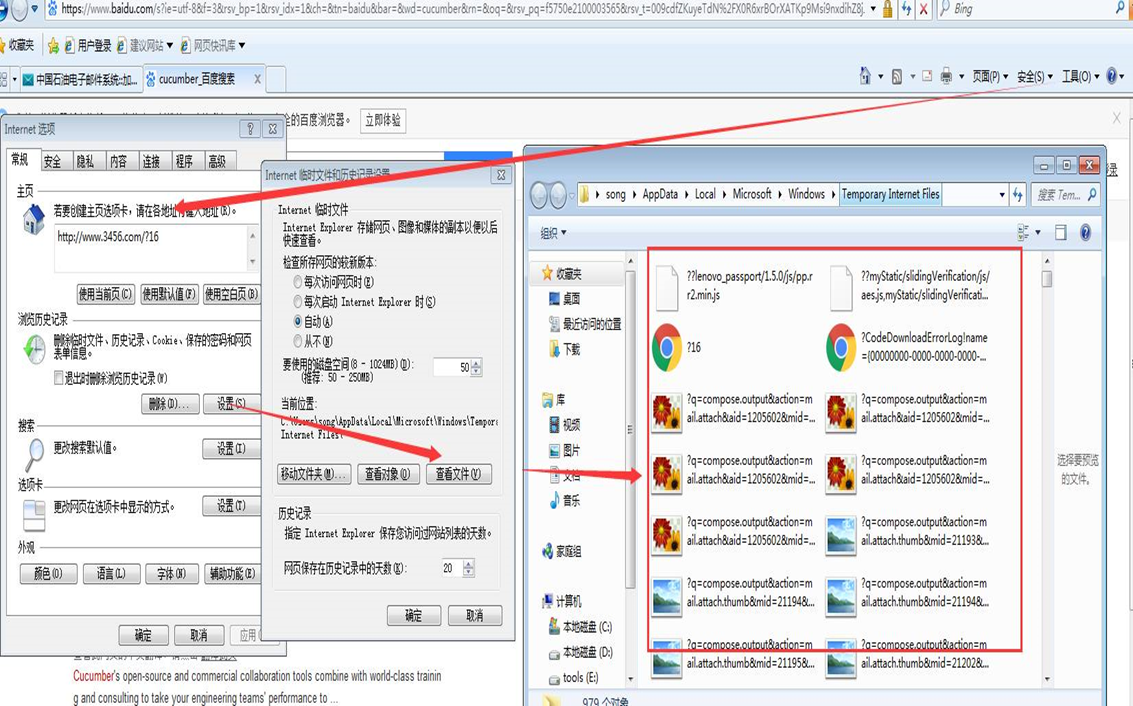Screen dimensions: 1133x706
Task: Enable 退出时删除浏览历史记录 checkbox
Action: 60,379
